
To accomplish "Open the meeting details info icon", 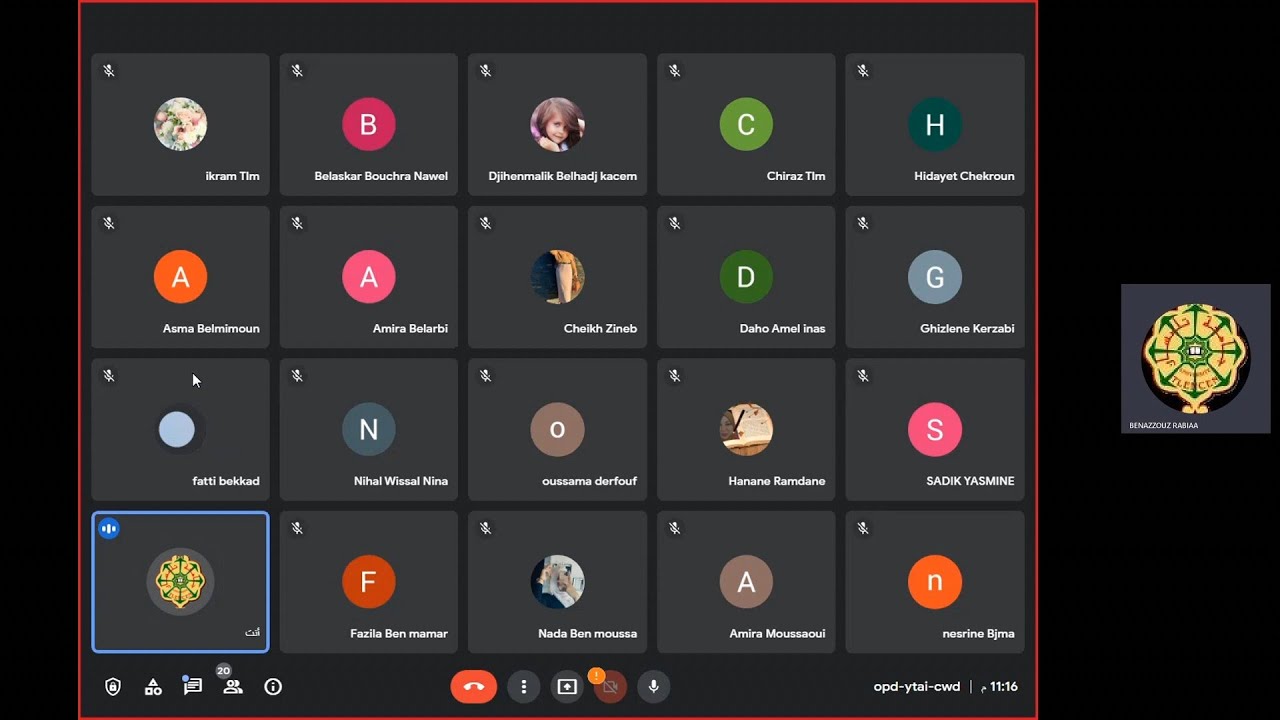I will (x=273, y=687).
